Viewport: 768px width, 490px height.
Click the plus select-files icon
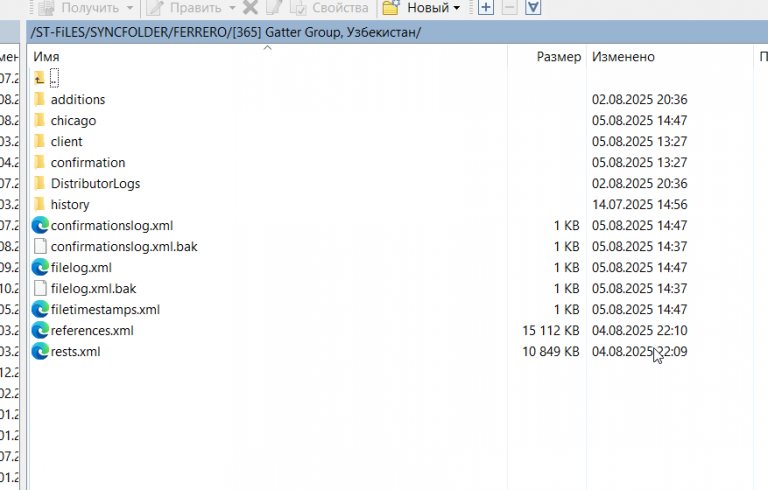click(x=485, y=7)
